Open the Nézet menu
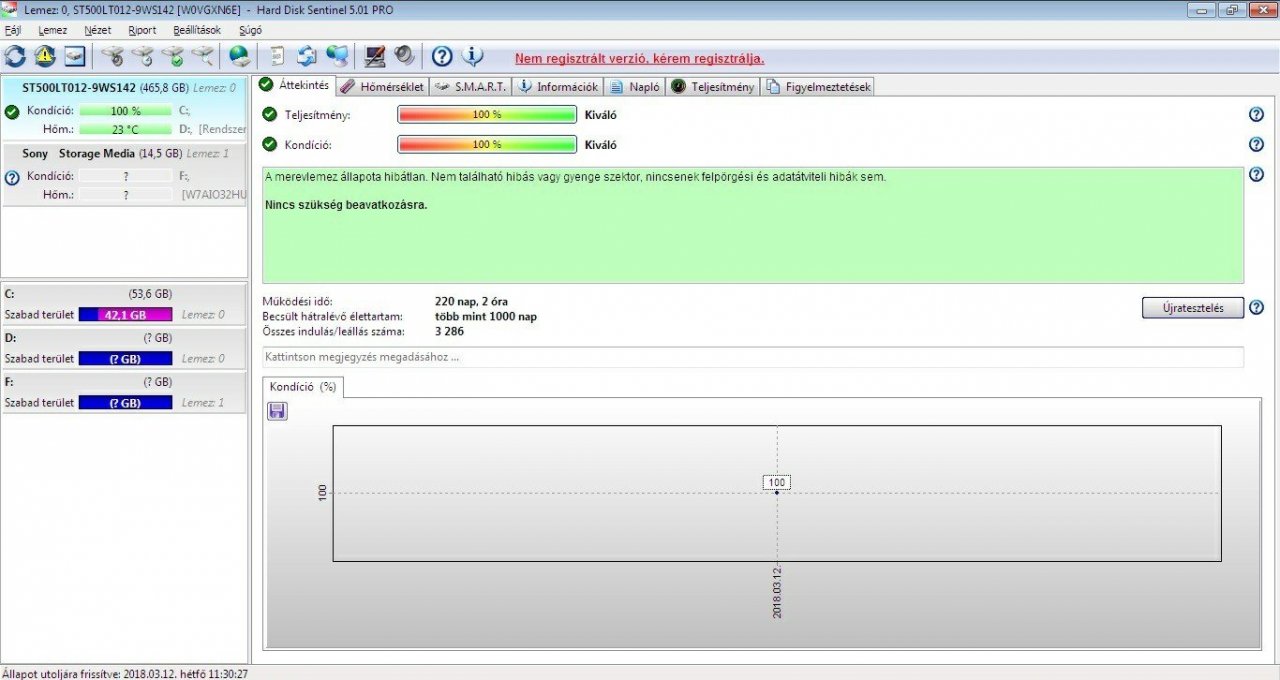Viewport: 1280px width, 680px height. 97,30
